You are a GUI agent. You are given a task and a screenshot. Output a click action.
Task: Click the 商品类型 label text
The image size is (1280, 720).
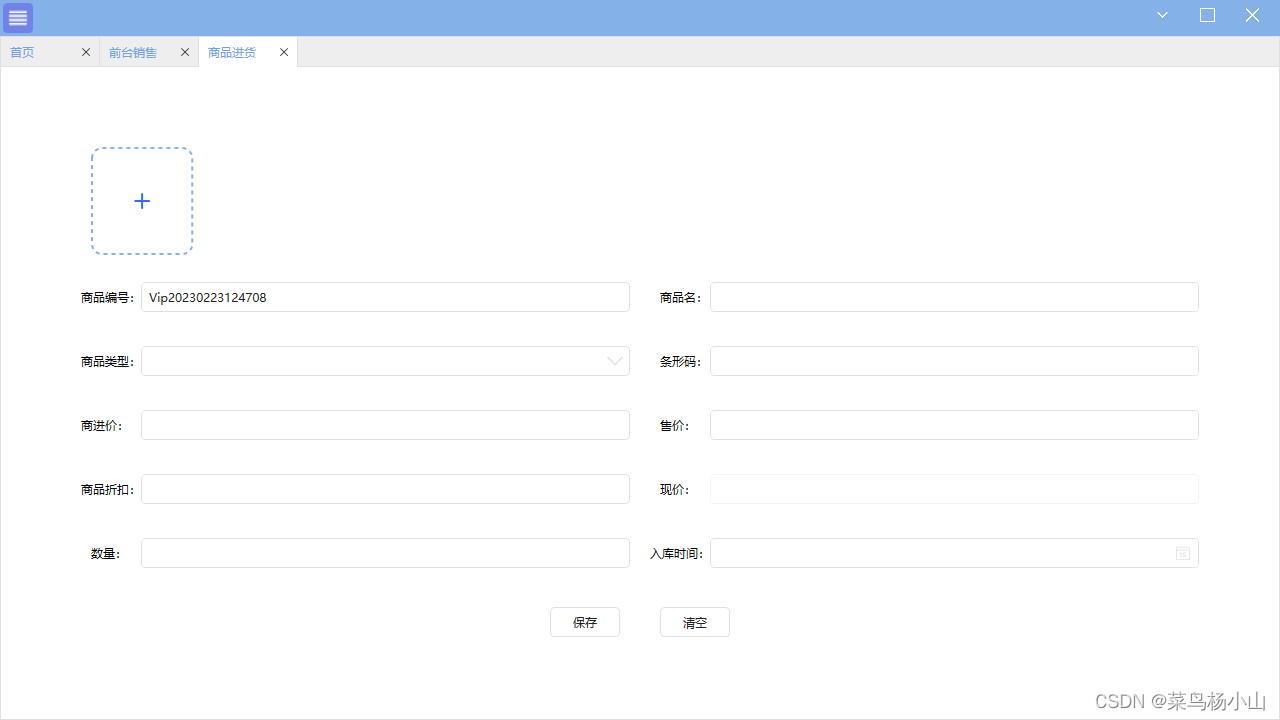pos(107,361)
